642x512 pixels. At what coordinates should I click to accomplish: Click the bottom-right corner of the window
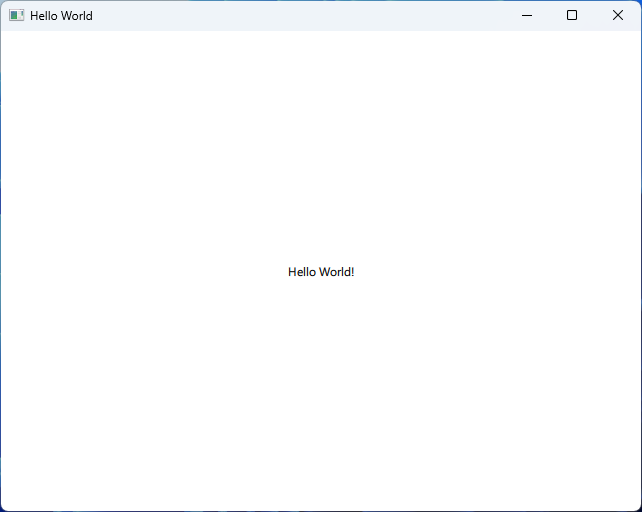[x=638, y=508]
